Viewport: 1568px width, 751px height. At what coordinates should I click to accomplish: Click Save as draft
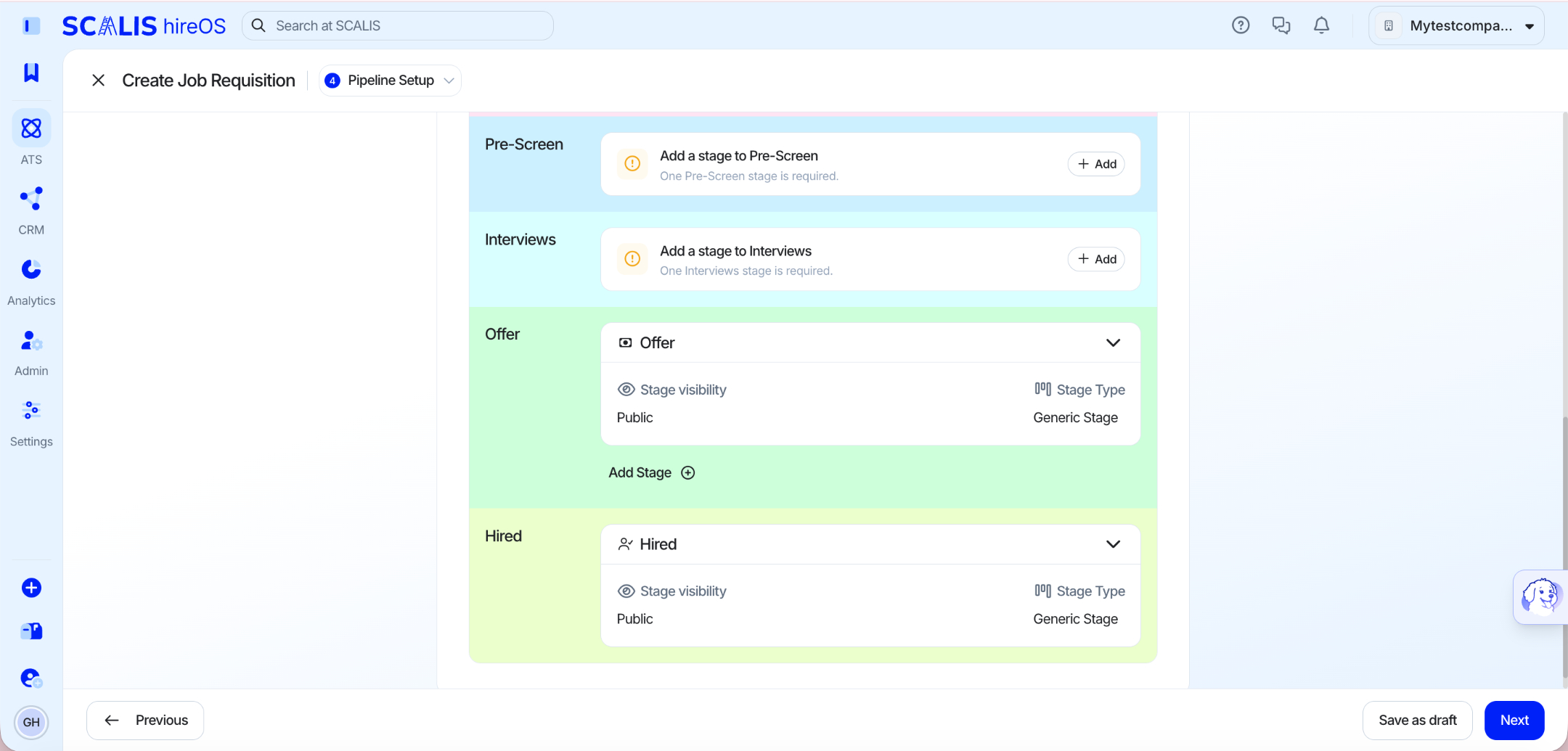click(1417, 720)
